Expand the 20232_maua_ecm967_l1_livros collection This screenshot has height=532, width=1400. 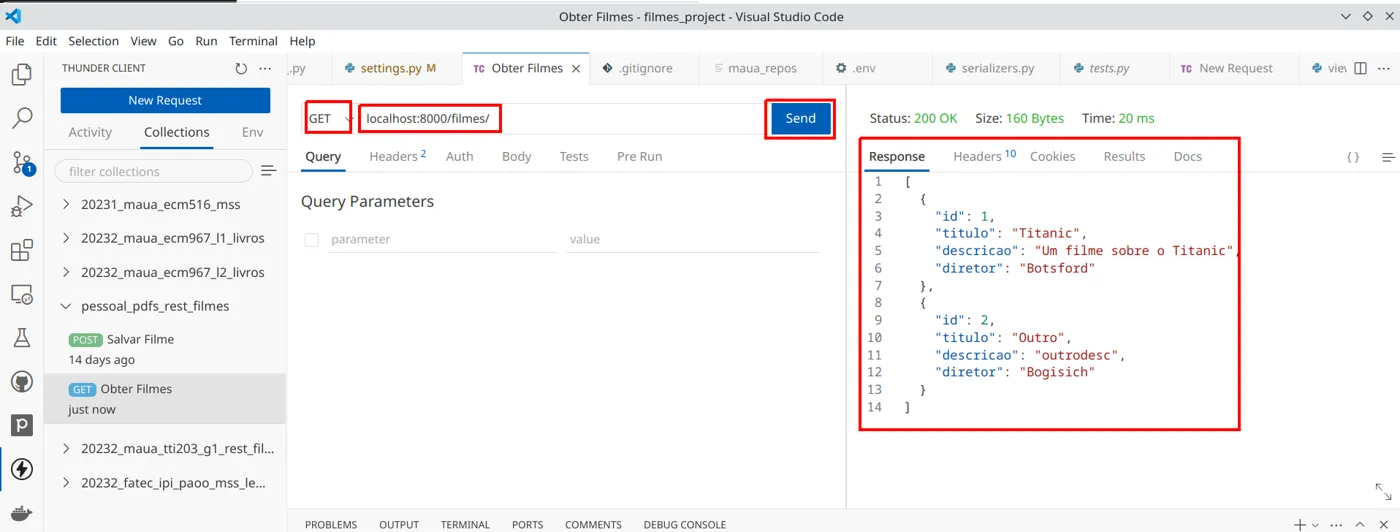pyautogui.click(x=165, y=238)
